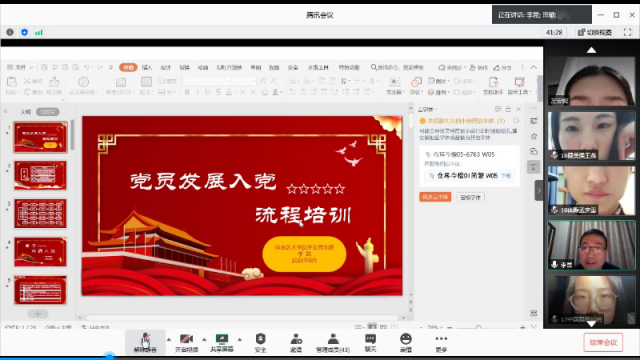Show the meeting info icon at the top-left
The height and width of the screenshot is (360, 640).
pyautogui.click(x=10, y=32)
